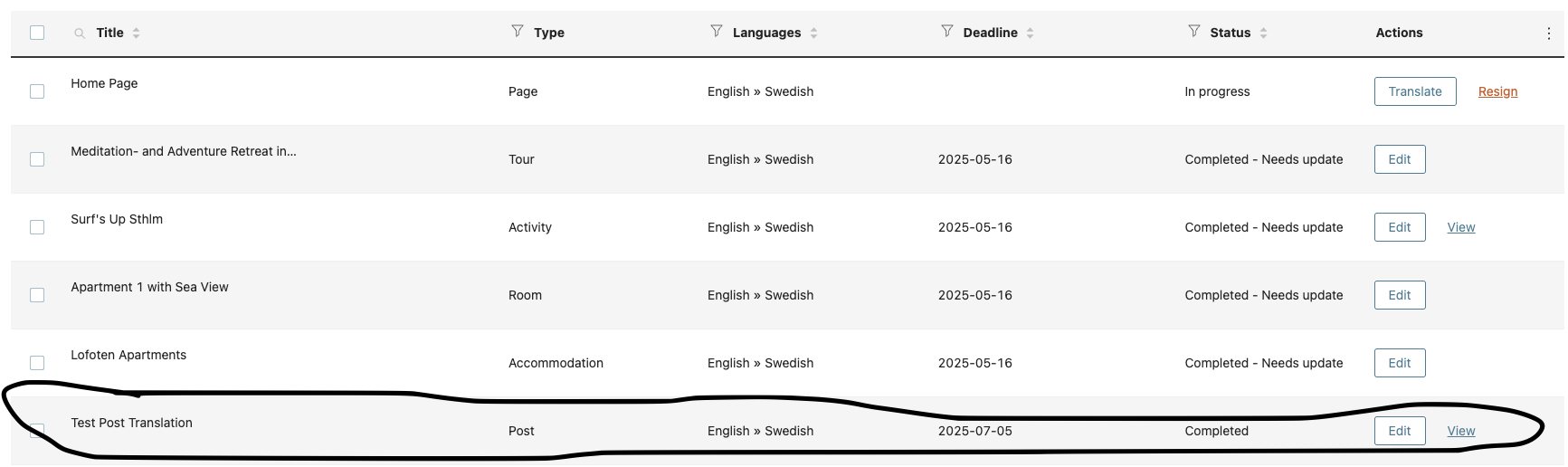Click the Resign link for Home Page
The image size is (1568, 467).
point(1498,91)
